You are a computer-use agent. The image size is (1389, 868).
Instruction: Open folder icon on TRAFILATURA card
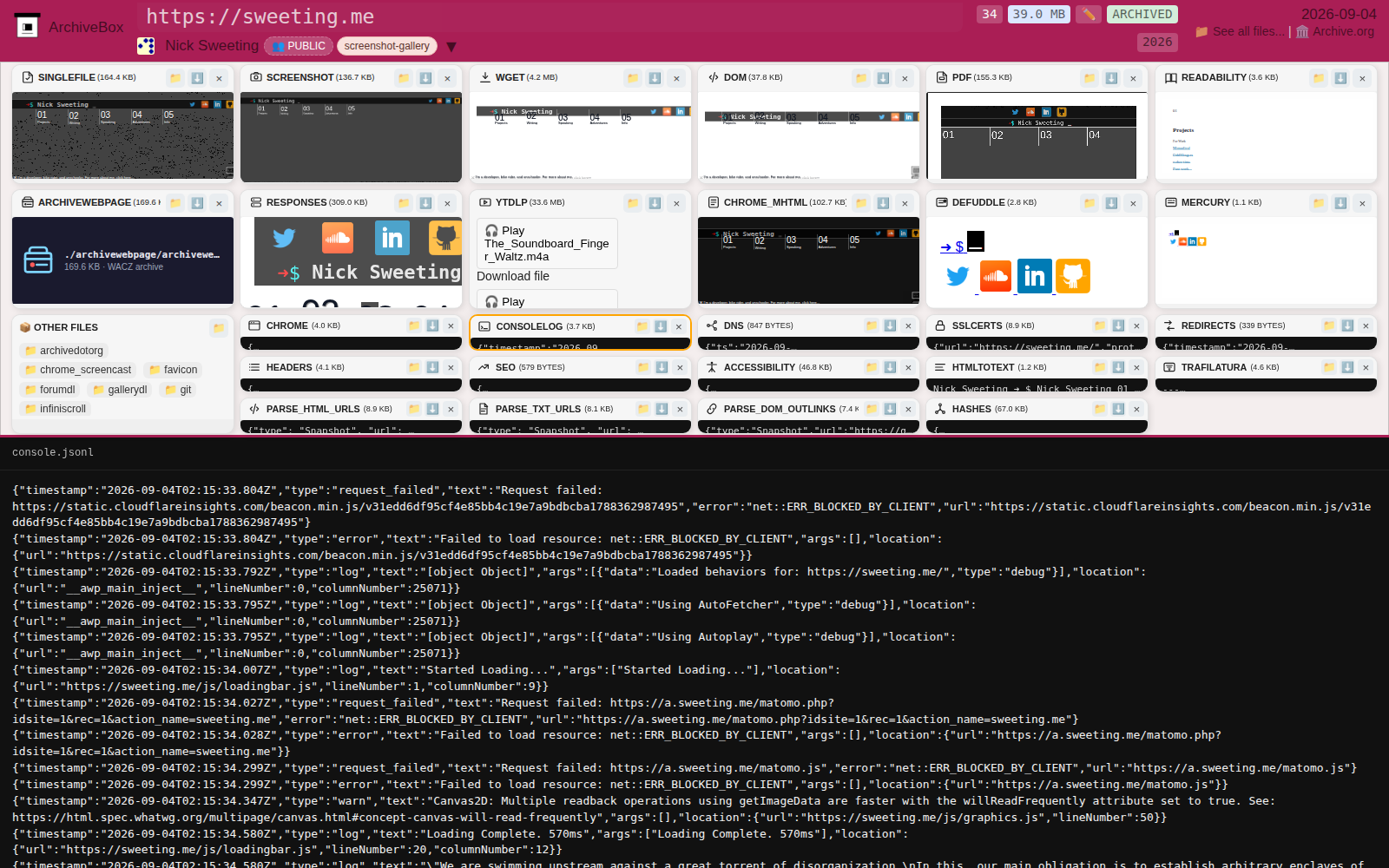tap(1329, 367)
